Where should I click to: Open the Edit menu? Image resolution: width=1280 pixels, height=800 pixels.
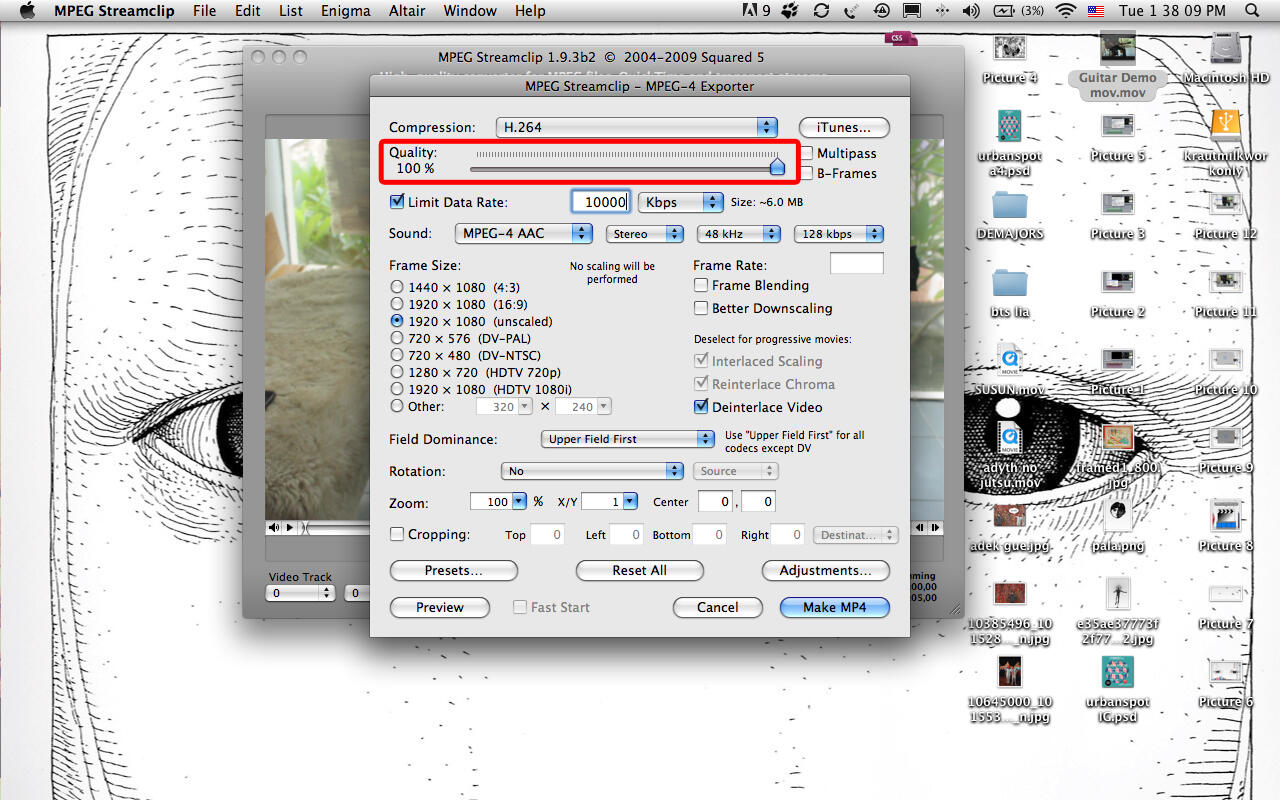point(248,11)
